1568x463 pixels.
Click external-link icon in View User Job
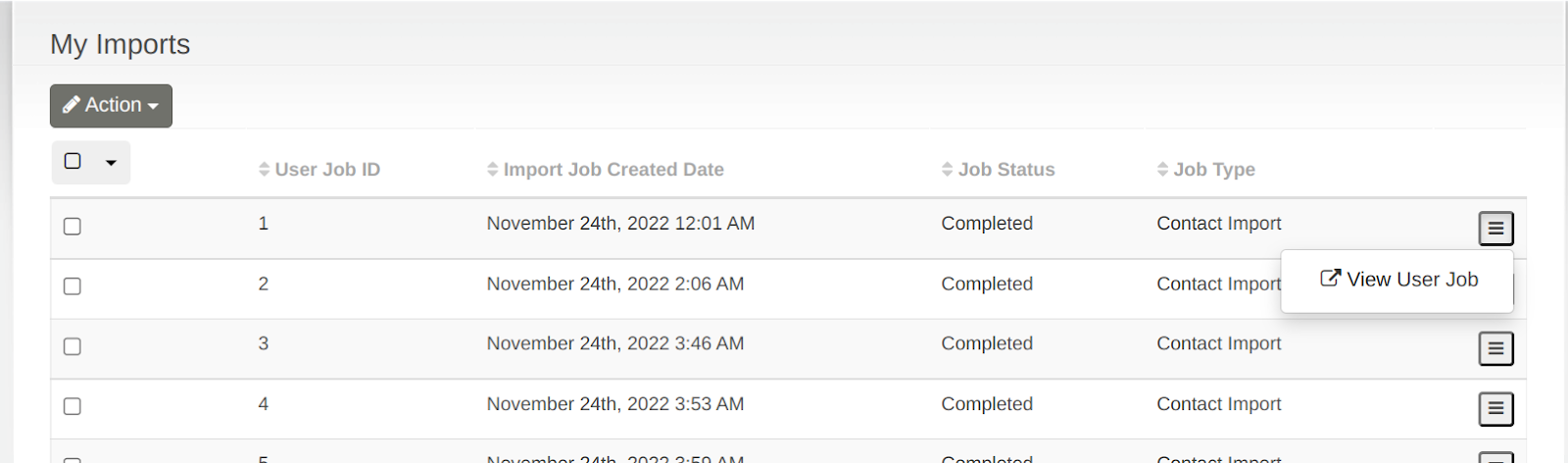[1330, 279]
